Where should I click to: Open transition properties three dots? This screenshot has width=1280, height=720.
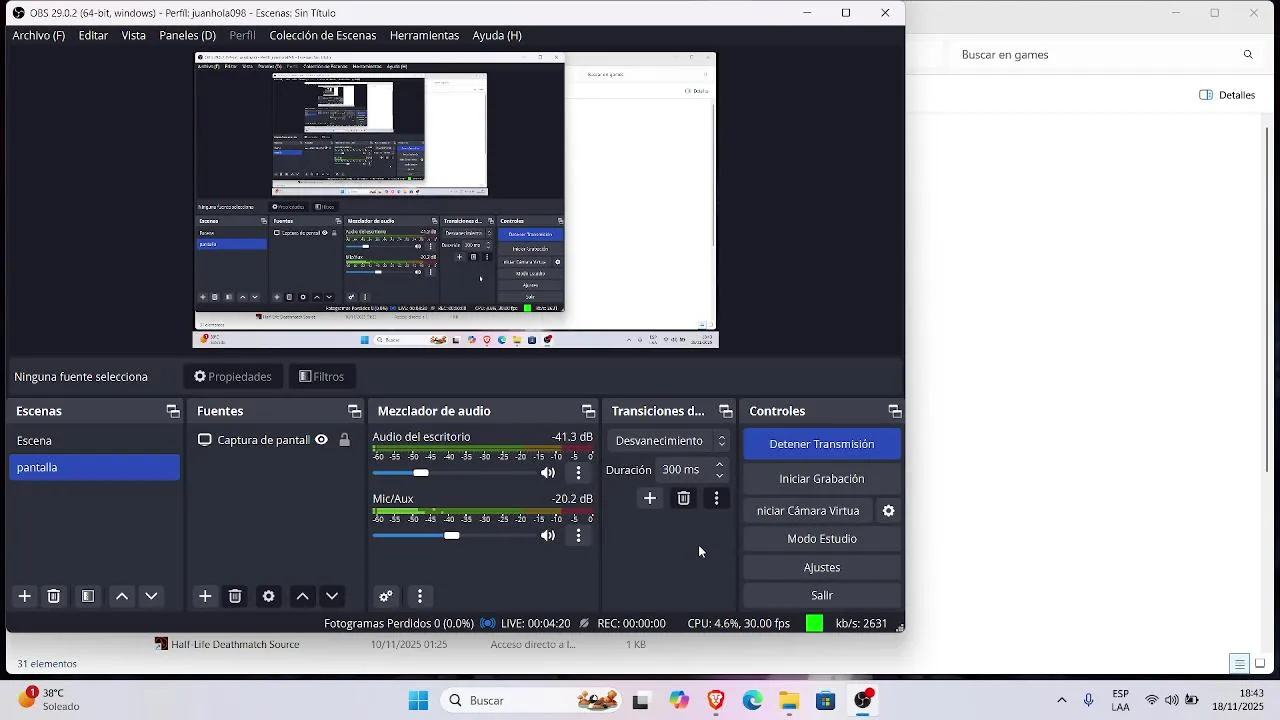[717, 498]
